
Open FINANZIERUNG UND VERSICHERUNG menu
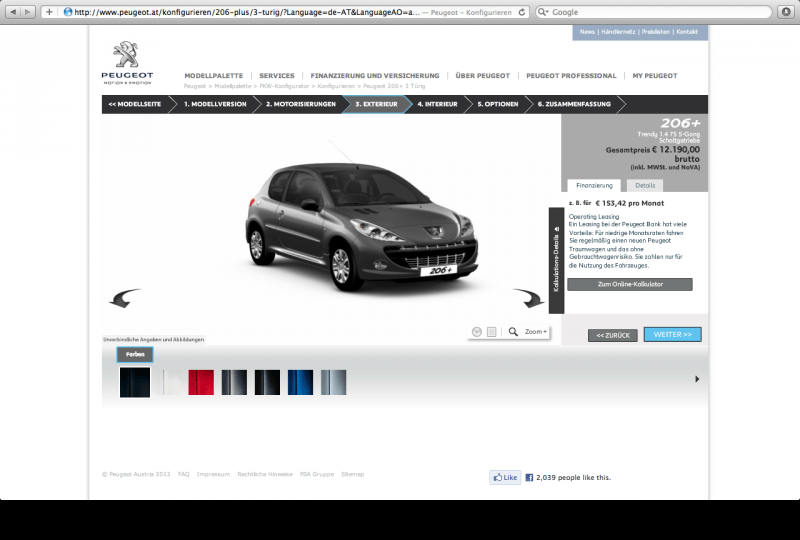pos(375,76)
